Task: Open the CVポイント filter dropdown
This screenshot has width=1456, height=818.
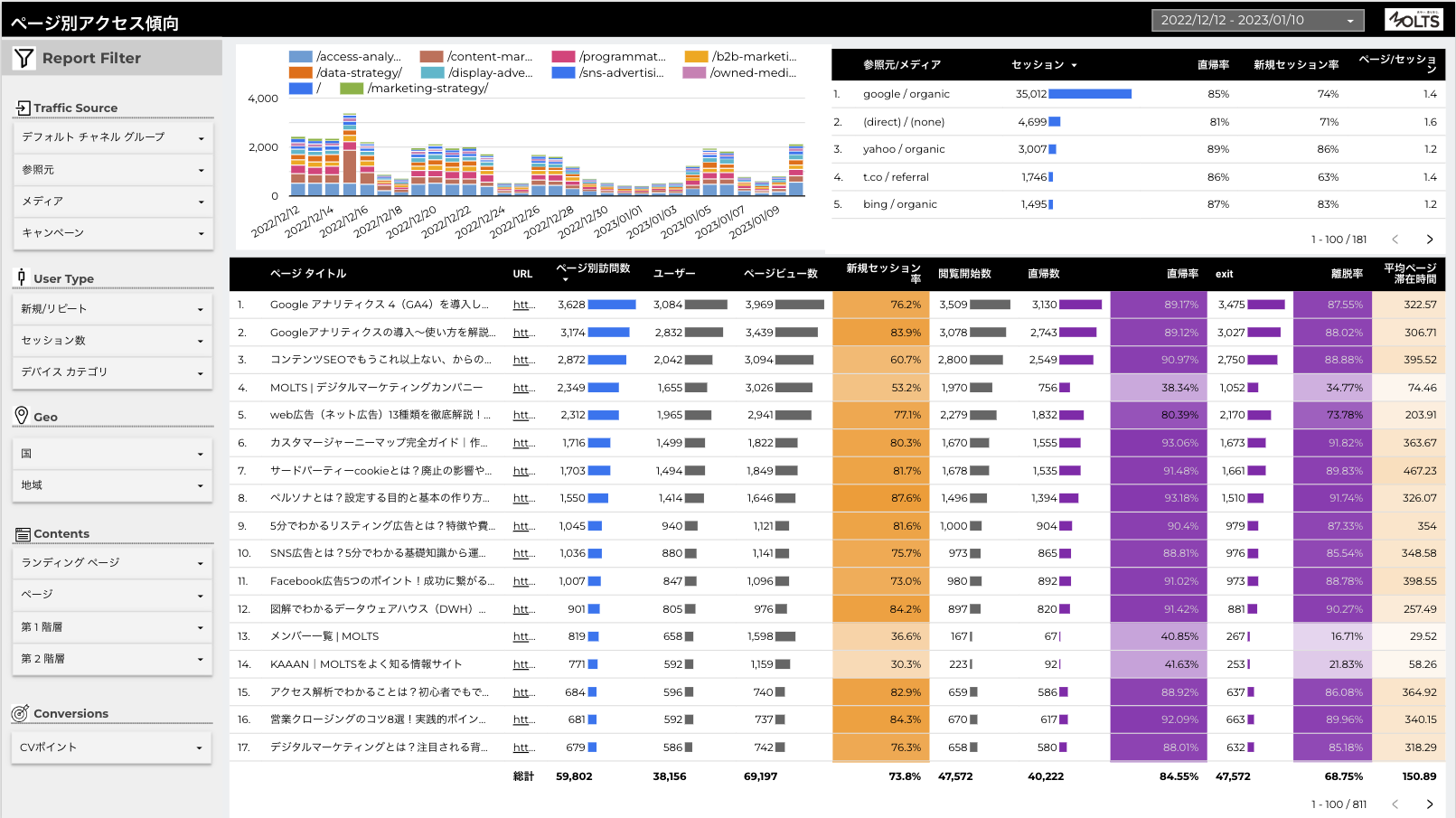Action: [112, 747]
